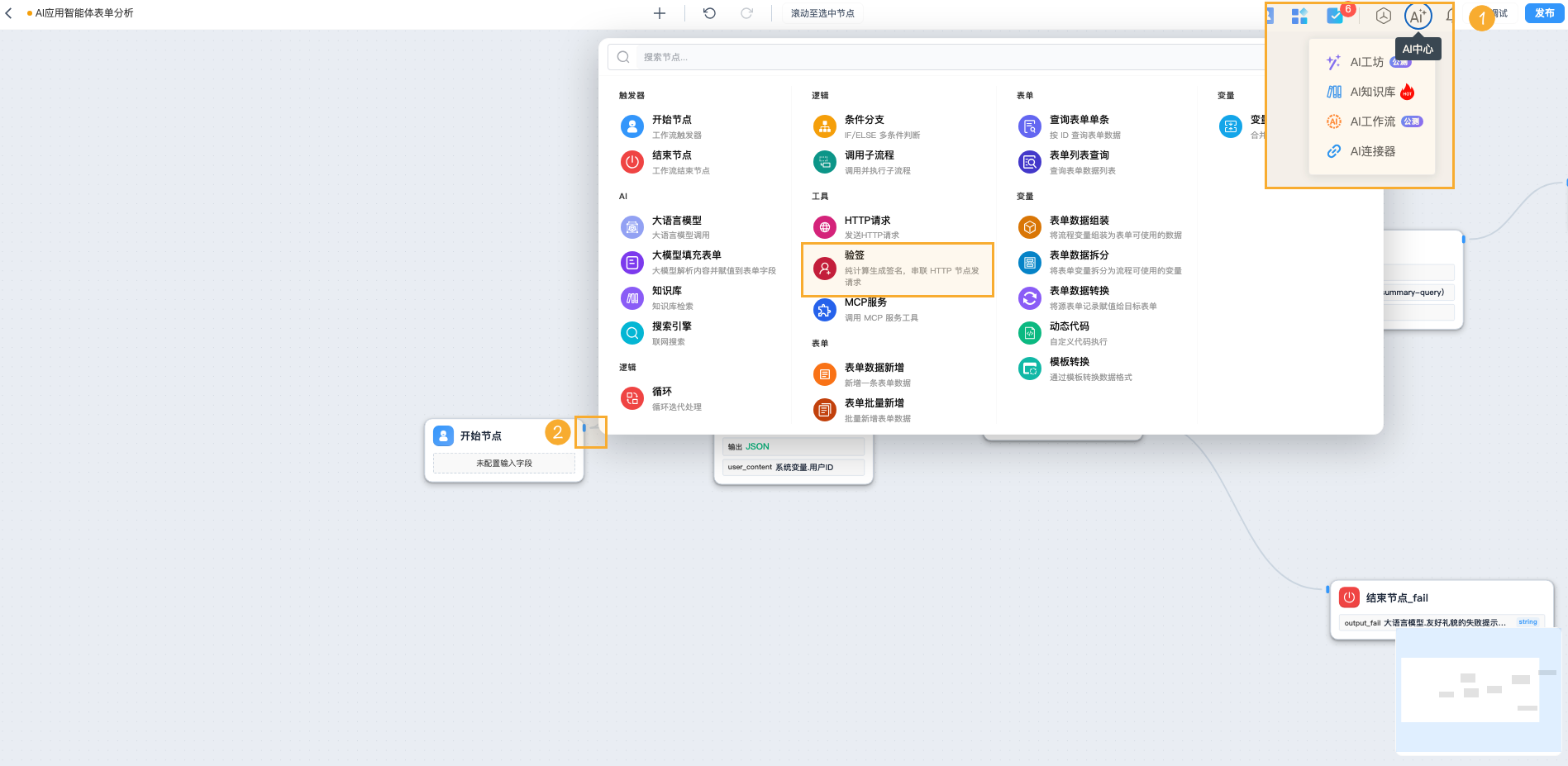Open the tasks icon with badge 6

[1335, 16]
